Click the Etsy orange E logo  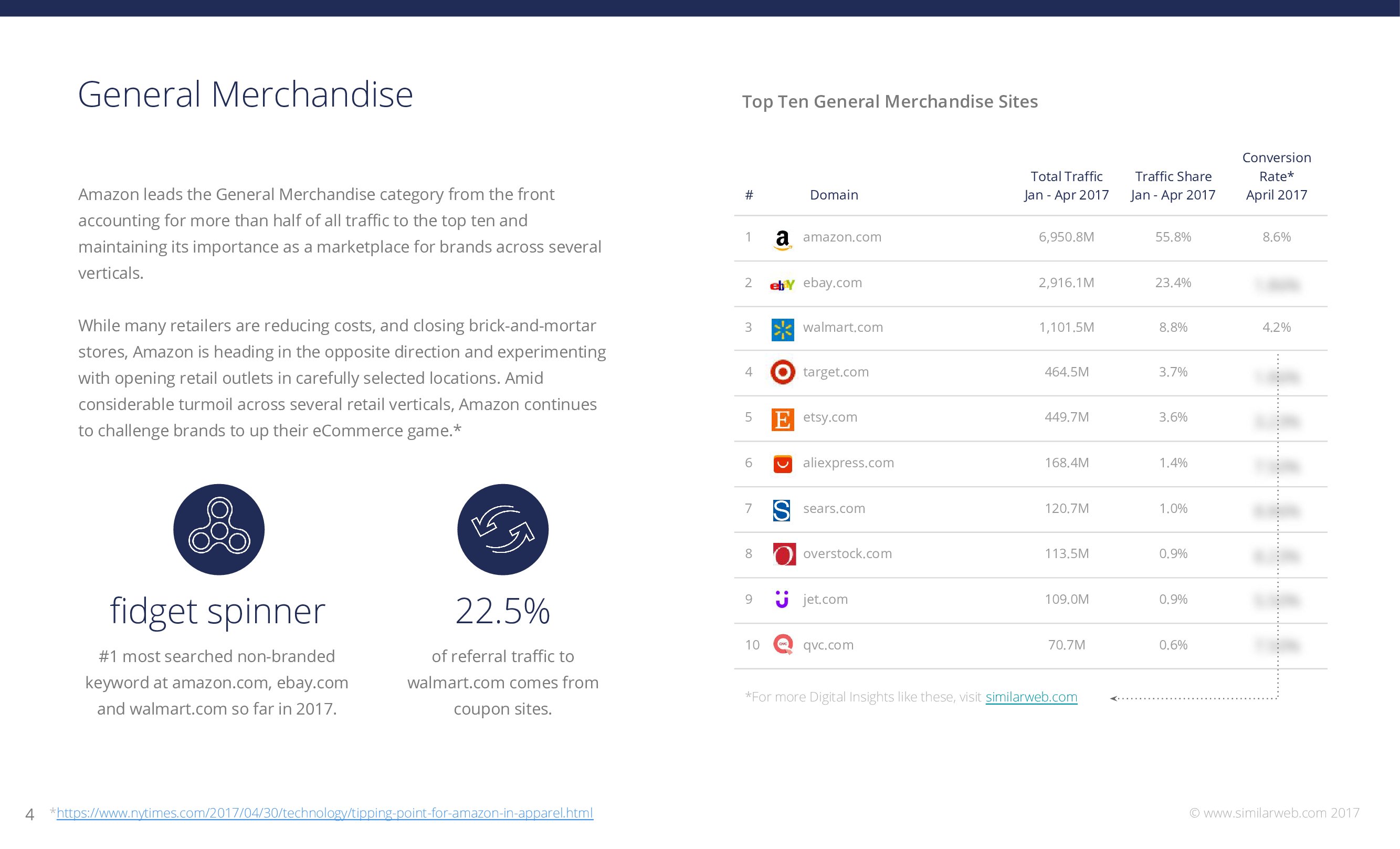(782, 420)
